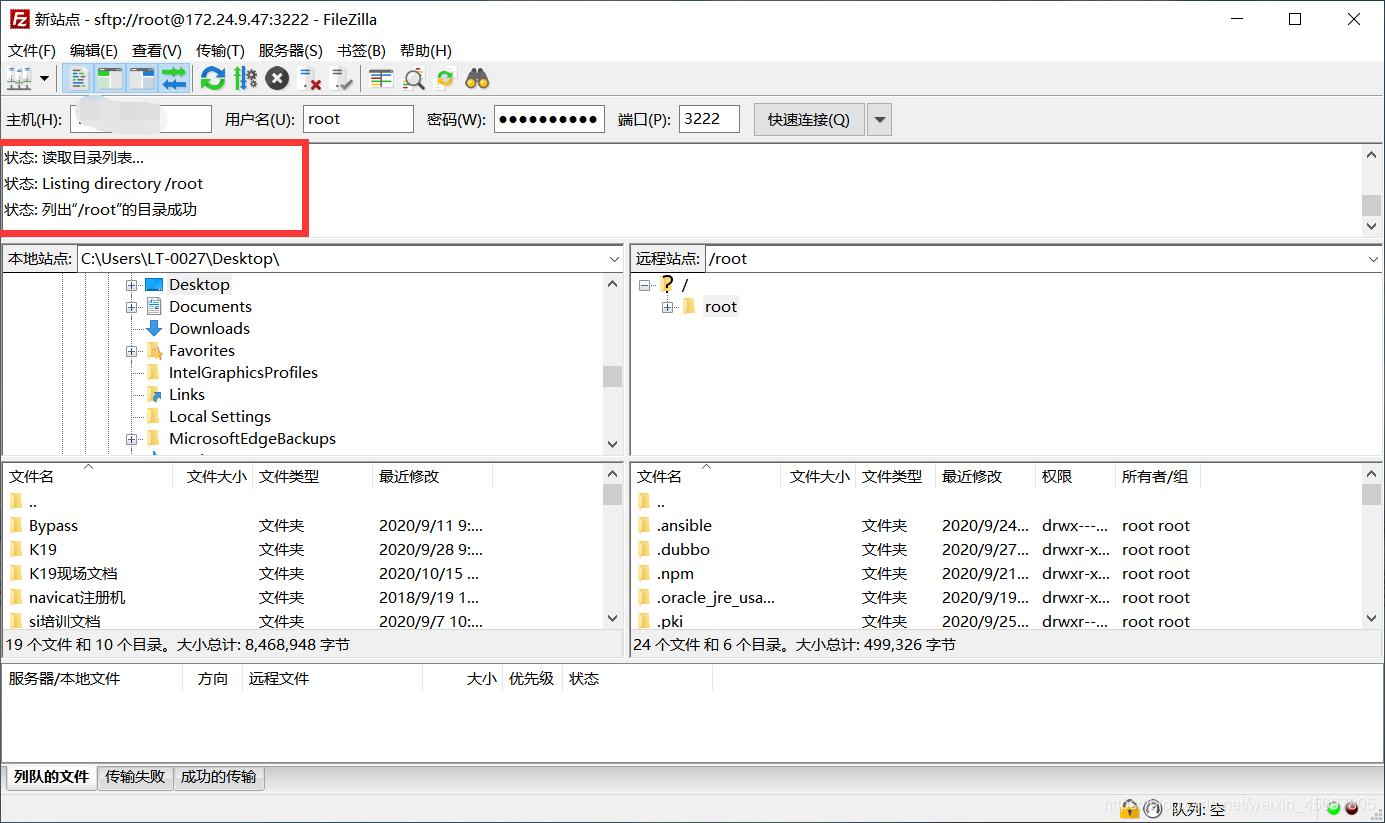
Task: Open the quick connect history dropdown
Action: (879, 119)
